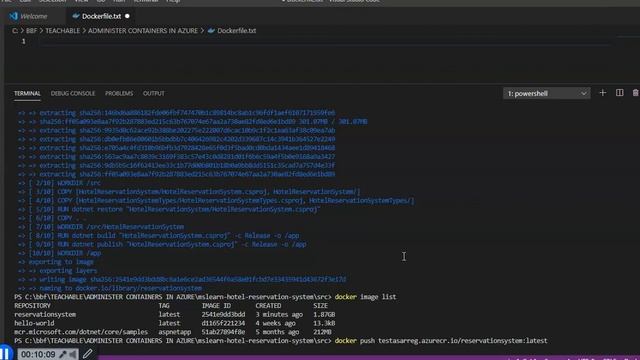Open 'ADMINISTER CONTAINERS IN AZURE' breadcrumb
The width and height of the screenshot is (640, 360).
142,31
